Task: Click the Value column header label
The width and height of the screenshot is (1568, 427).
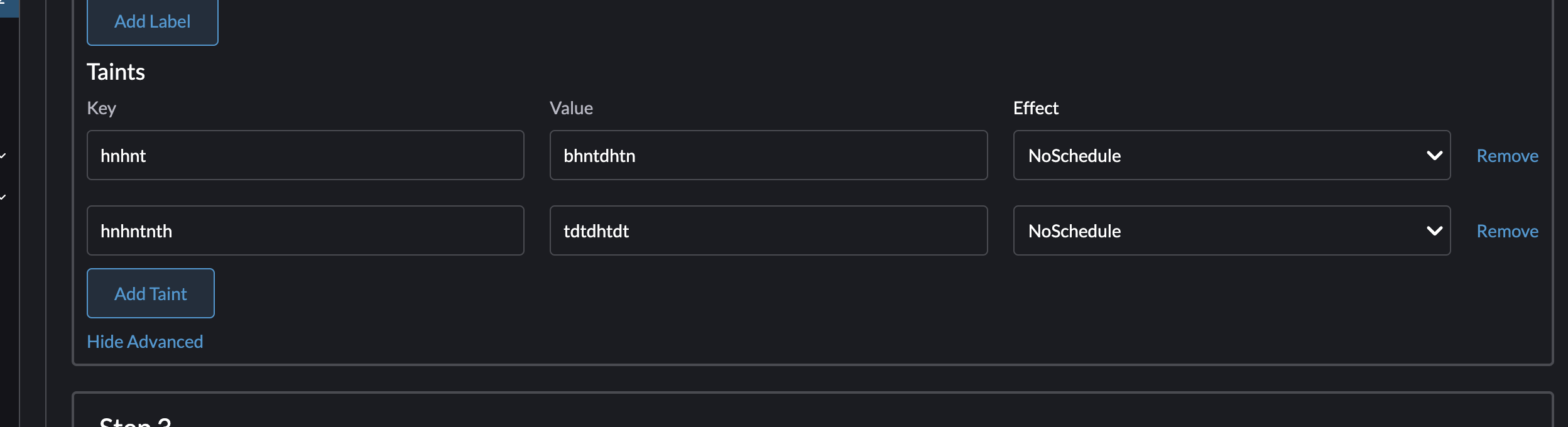Action: (x=571, y=107)
